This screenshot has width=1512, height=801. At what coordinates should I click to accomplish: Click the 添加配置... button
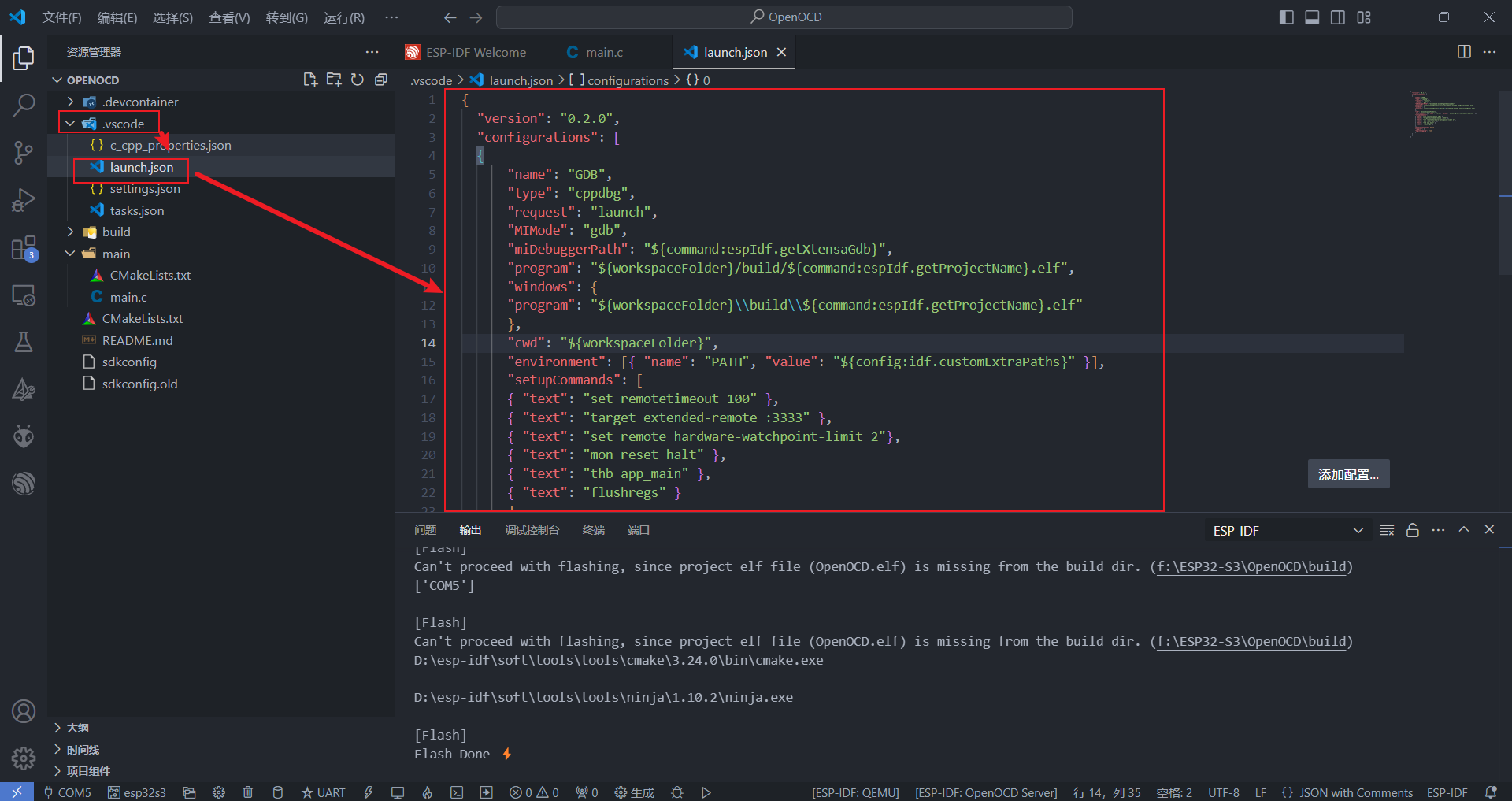pos(1348,474)
